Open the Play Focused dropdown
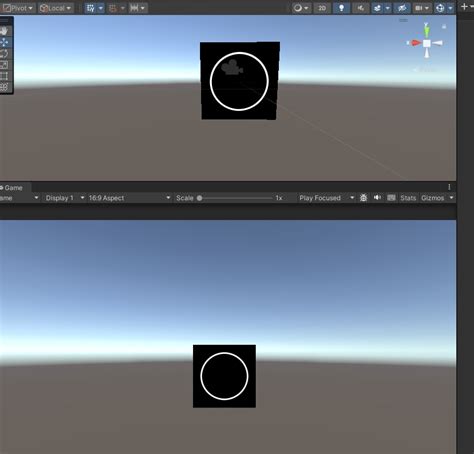 pyautogui.click(x=326, y=198)
